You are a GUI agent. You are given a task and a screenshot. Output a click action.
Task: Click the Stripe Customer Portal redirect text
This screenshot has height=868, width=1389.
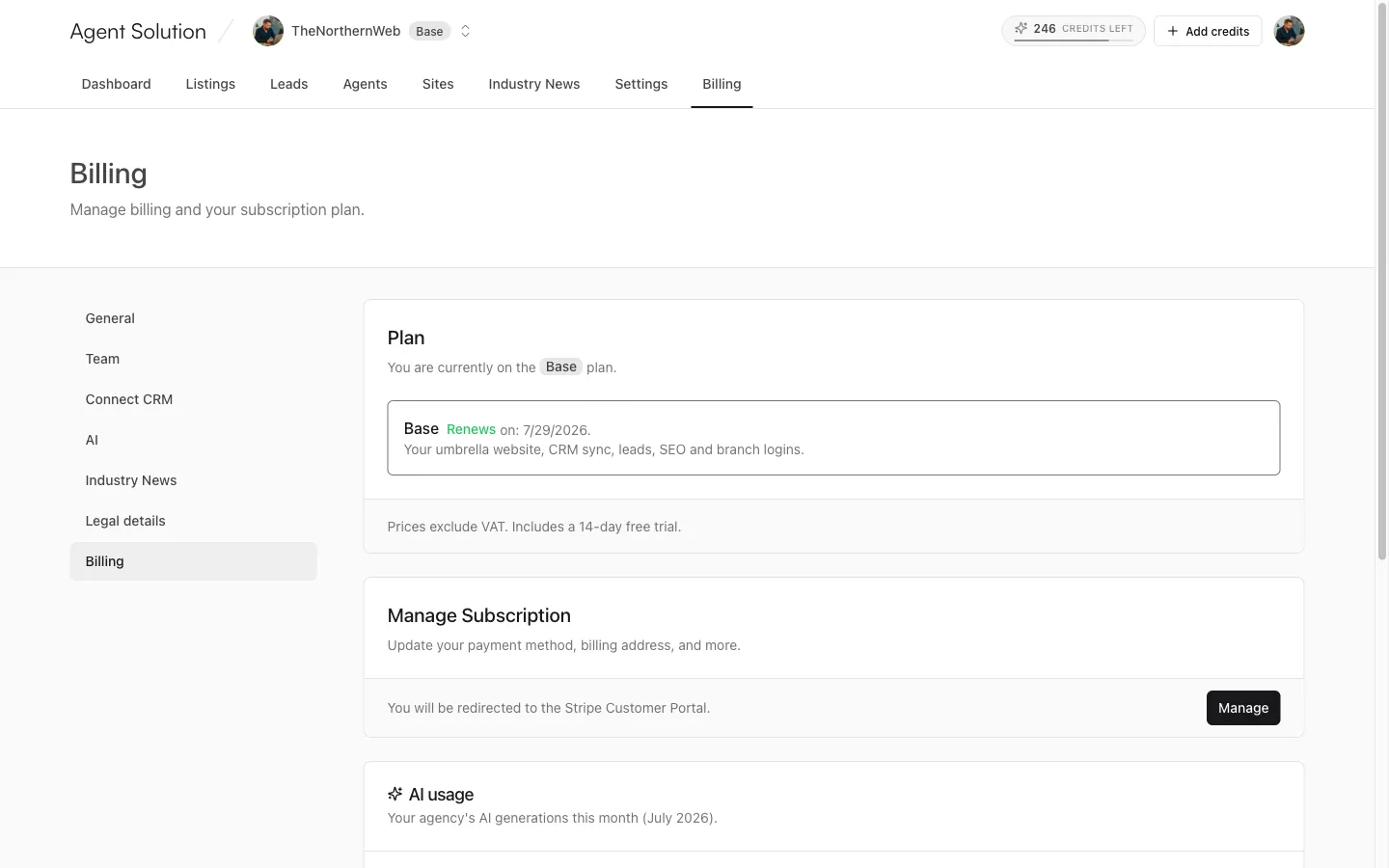tap(548, 708)
